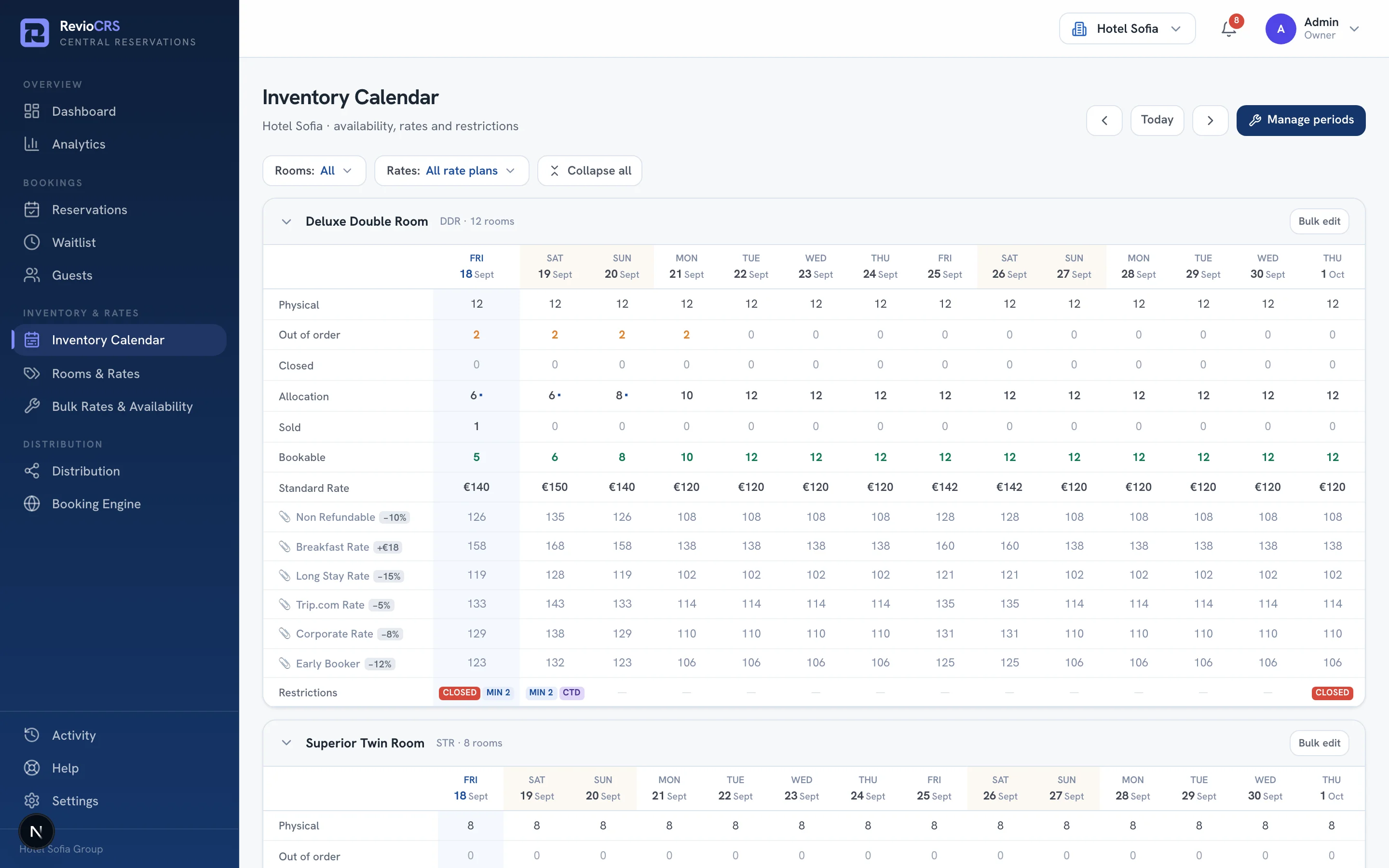Click Deluxe Out of order cell for 21 Sept
The image size is (1389, 868).
coord(686,335)
